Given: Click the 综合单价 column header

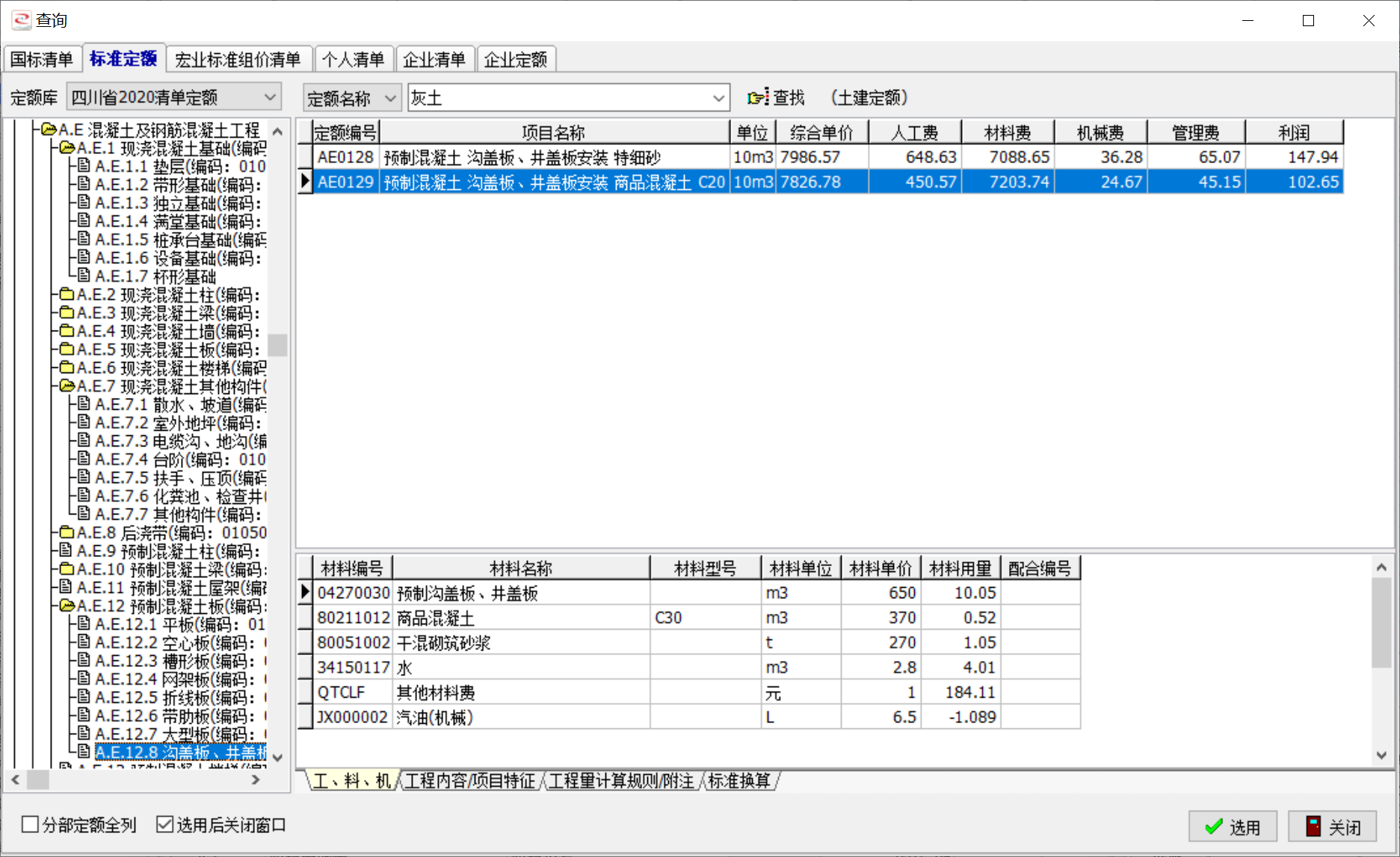Looking at the screenshot, I should 821,132.
